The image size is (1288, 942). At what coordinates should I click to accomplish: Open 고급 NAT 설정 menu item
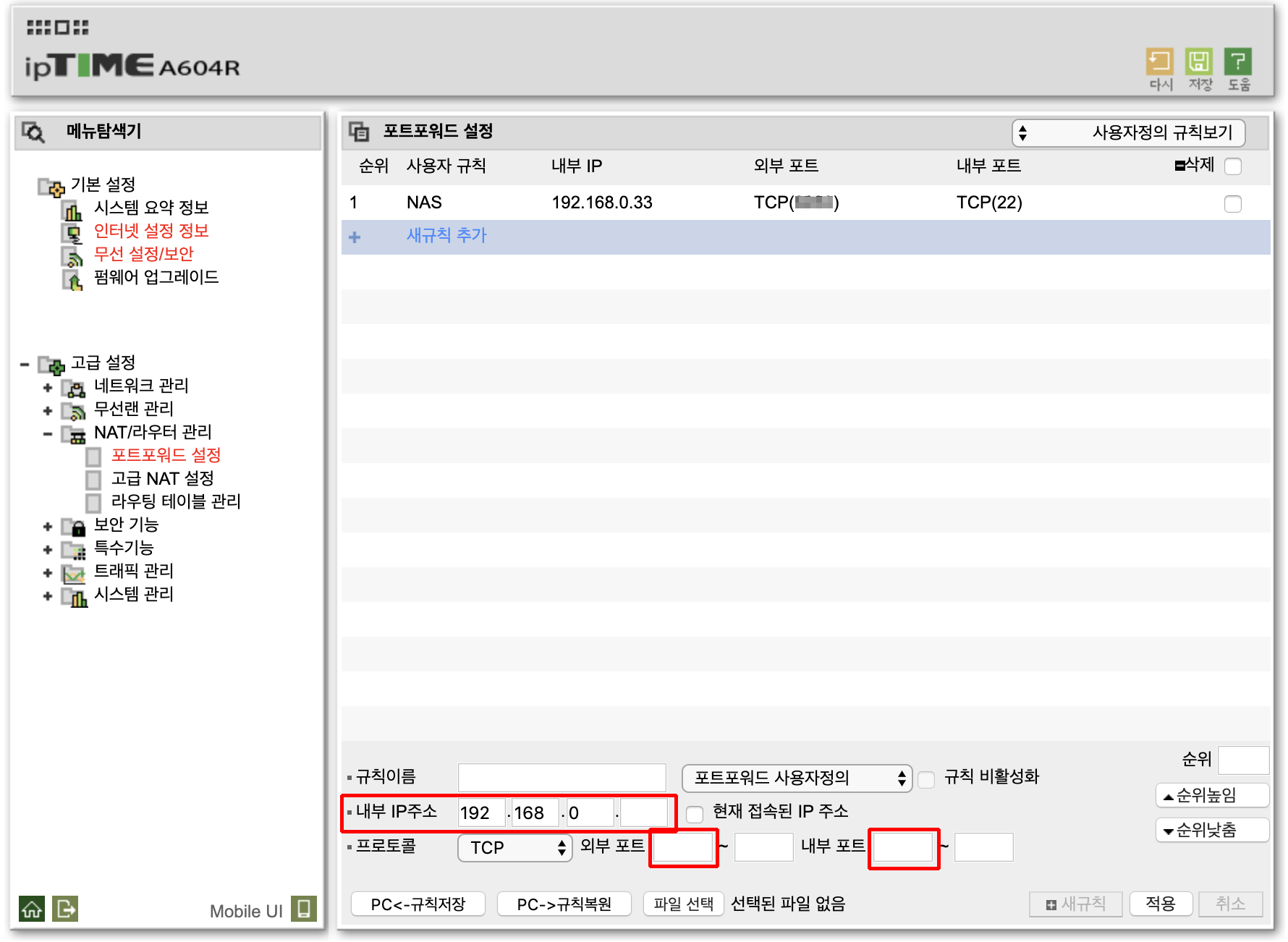point(163,479)
